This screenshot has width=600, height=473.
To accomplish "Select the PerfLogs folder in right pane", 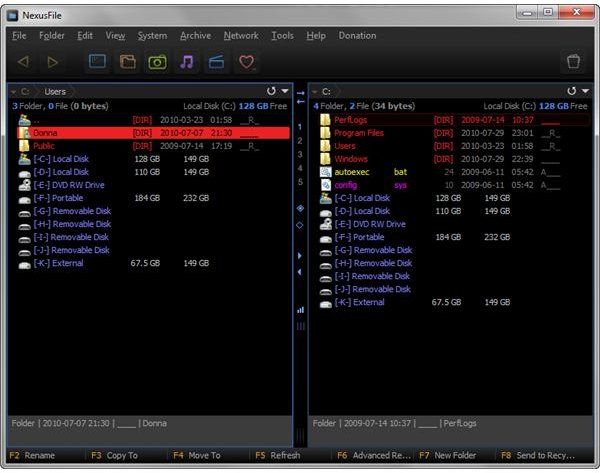I will (x=454, y=120).
